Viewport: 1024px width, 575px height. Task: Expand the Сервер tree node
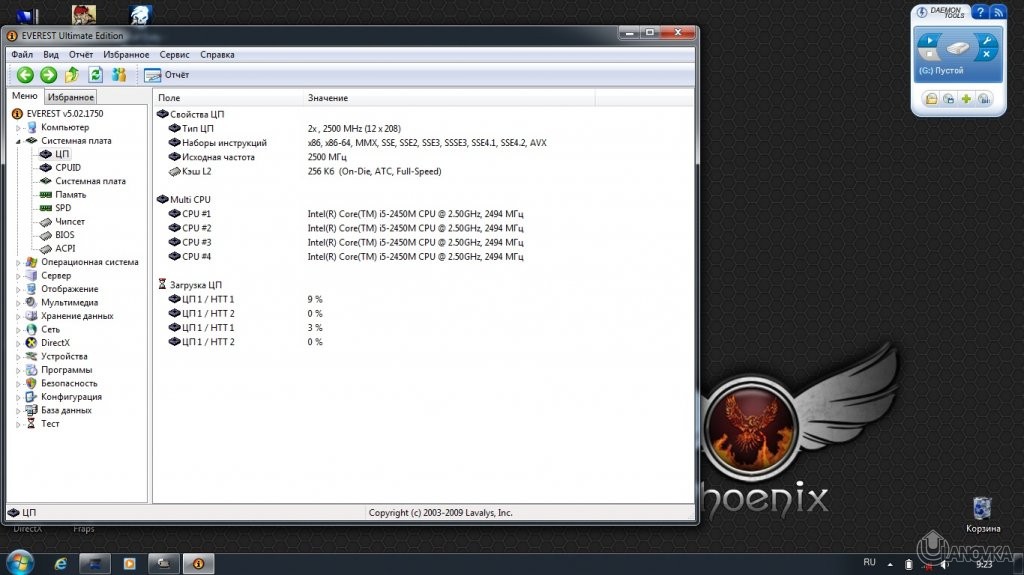pos(18,276)
